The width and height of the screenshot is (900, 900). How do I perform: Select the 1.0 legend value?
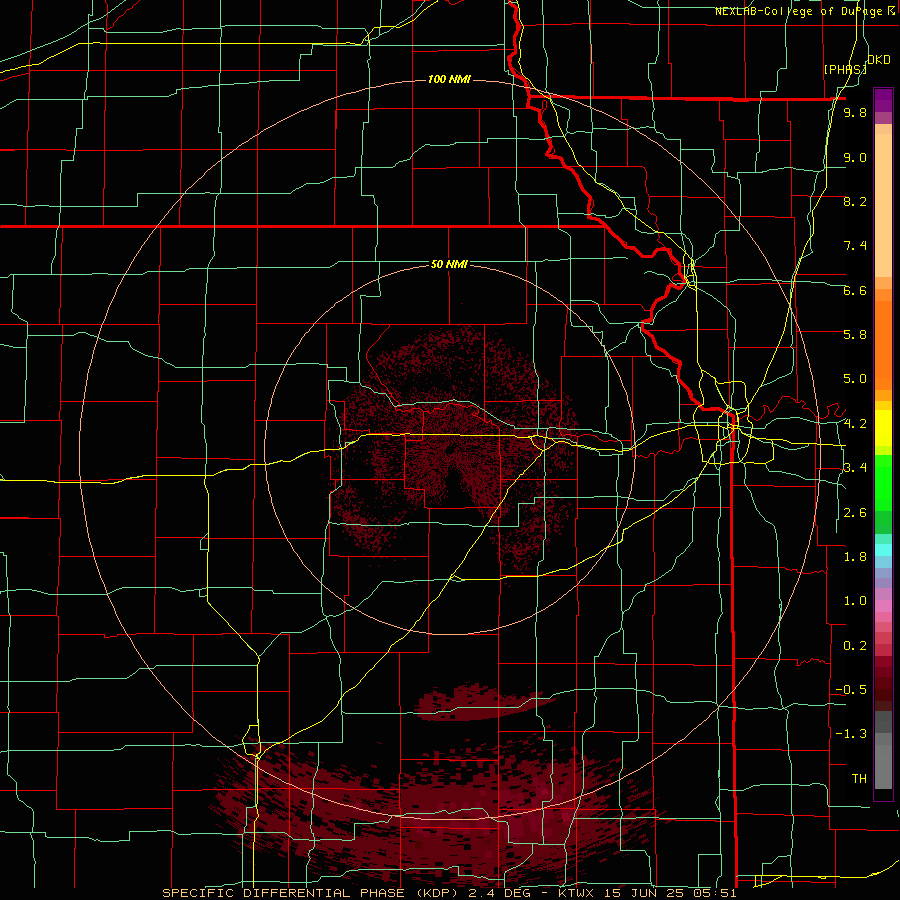pos(855,601)
